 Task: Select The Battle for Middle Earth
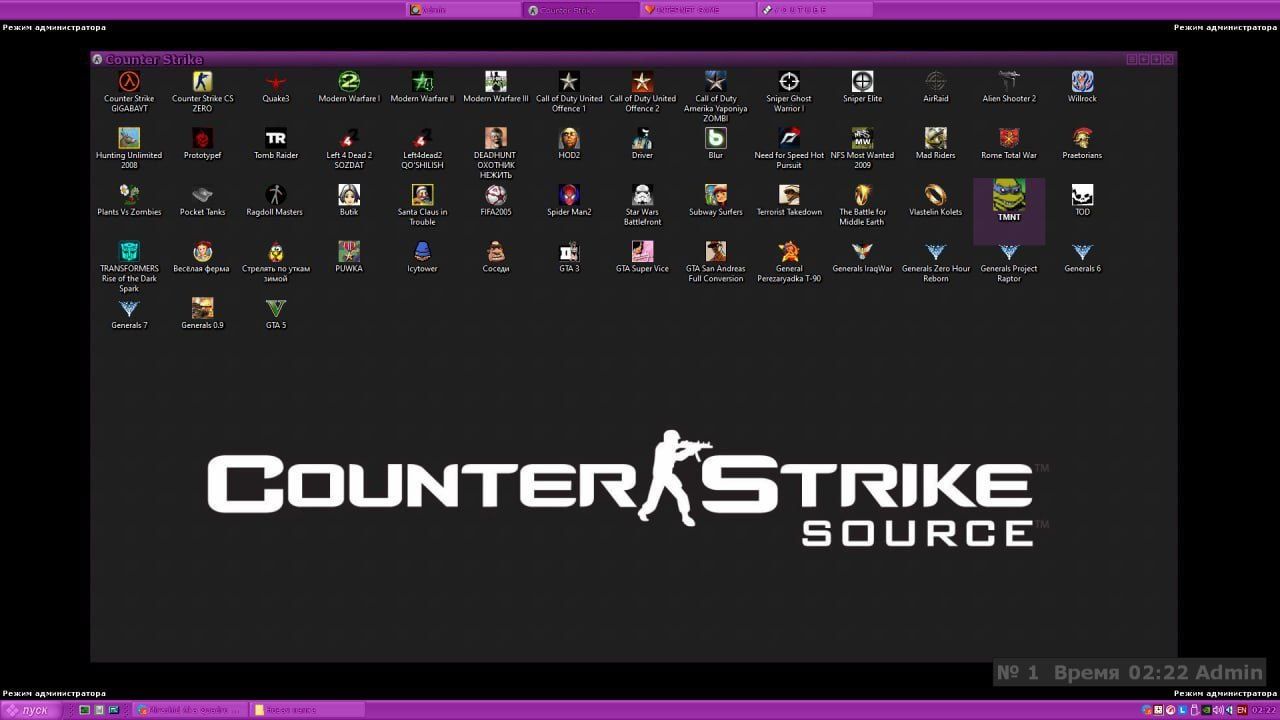tap(862, 195)
